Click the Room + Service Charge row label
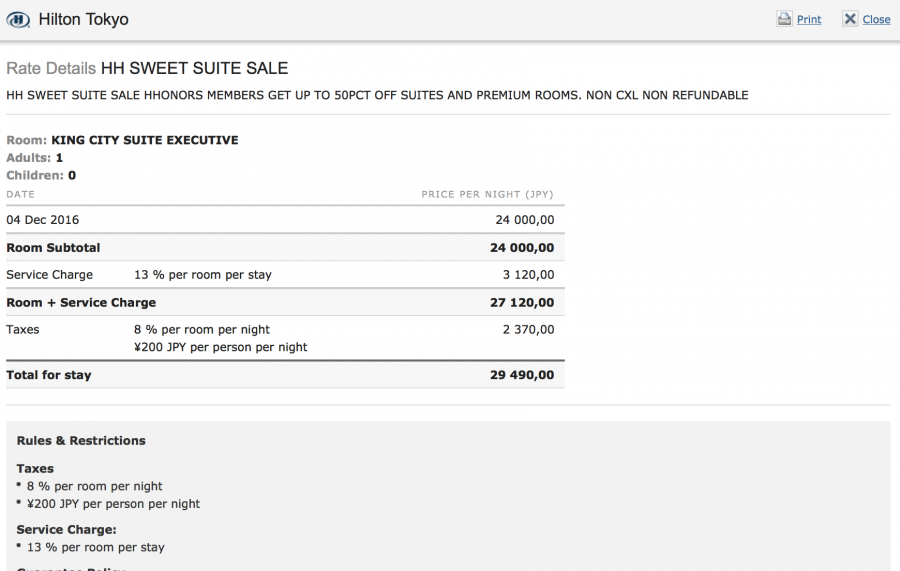This screenshot has height=571, width=900. point(81,302)
